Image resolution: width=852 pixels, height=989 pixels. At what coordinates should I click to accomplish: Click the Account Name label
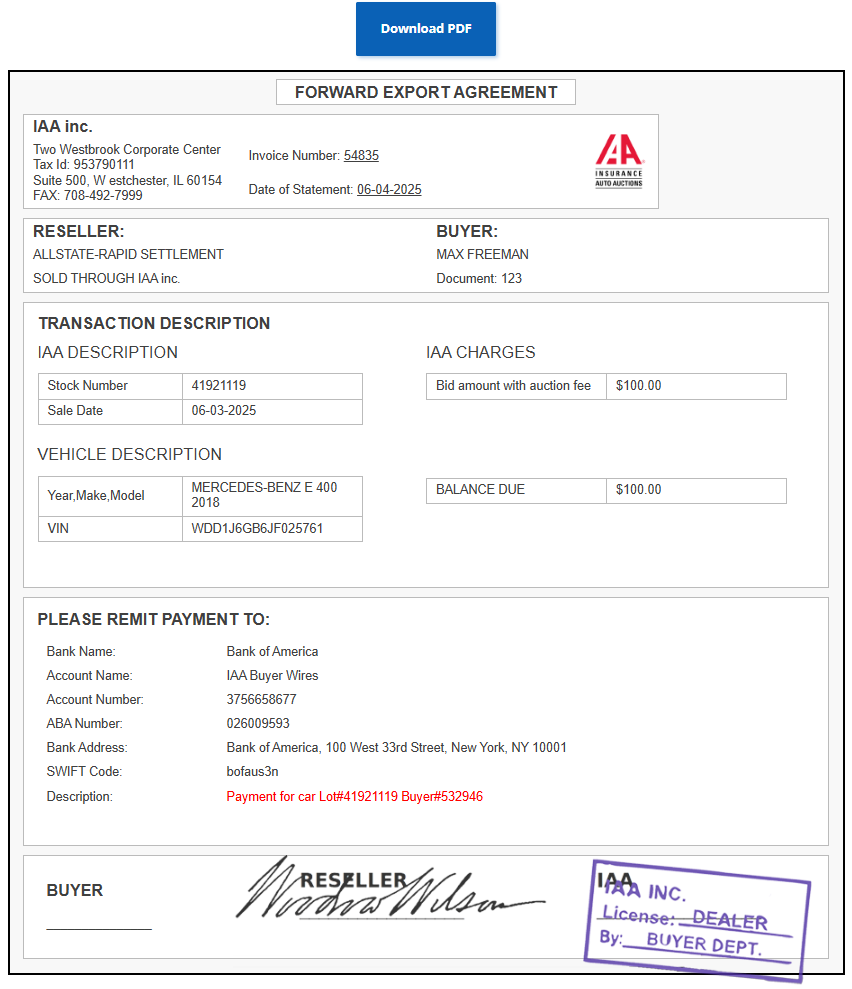[90, 676]
